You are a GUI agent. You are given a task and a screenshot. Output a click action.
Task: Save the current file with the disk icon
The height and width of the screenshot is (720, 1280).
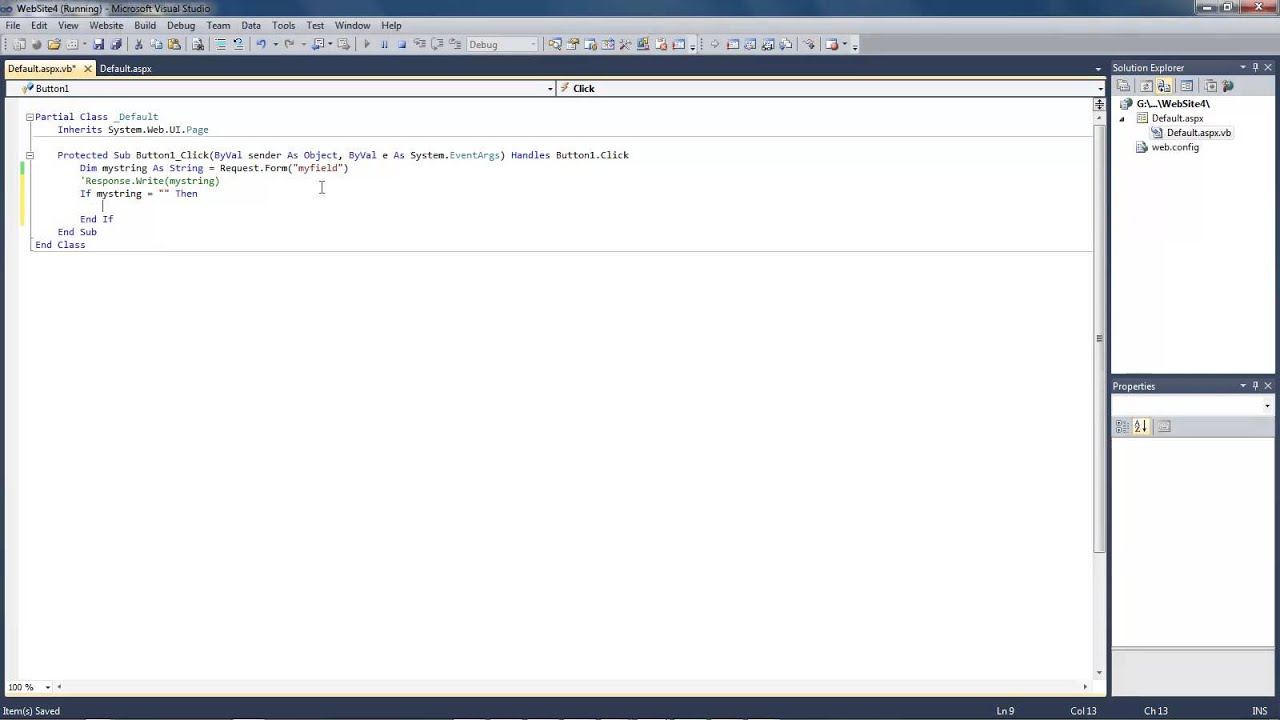pyautogui.click(x=98, y=44)
